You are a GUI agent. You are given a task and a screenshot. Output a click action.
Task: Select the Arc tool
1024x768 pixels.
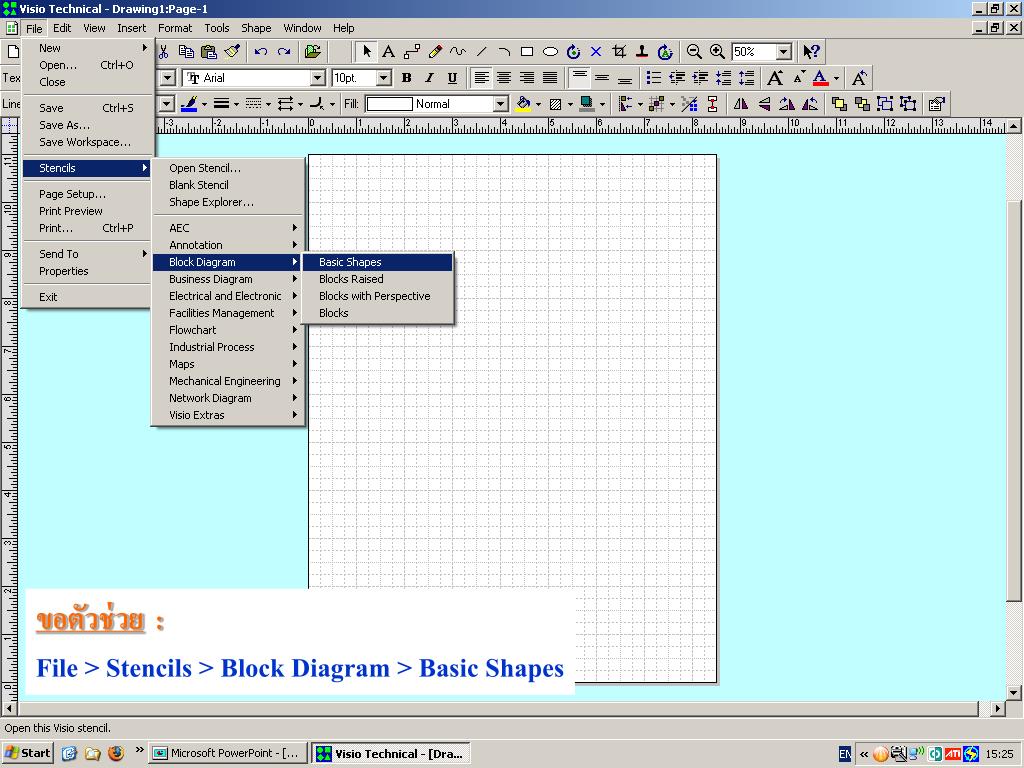click(504, 52)
